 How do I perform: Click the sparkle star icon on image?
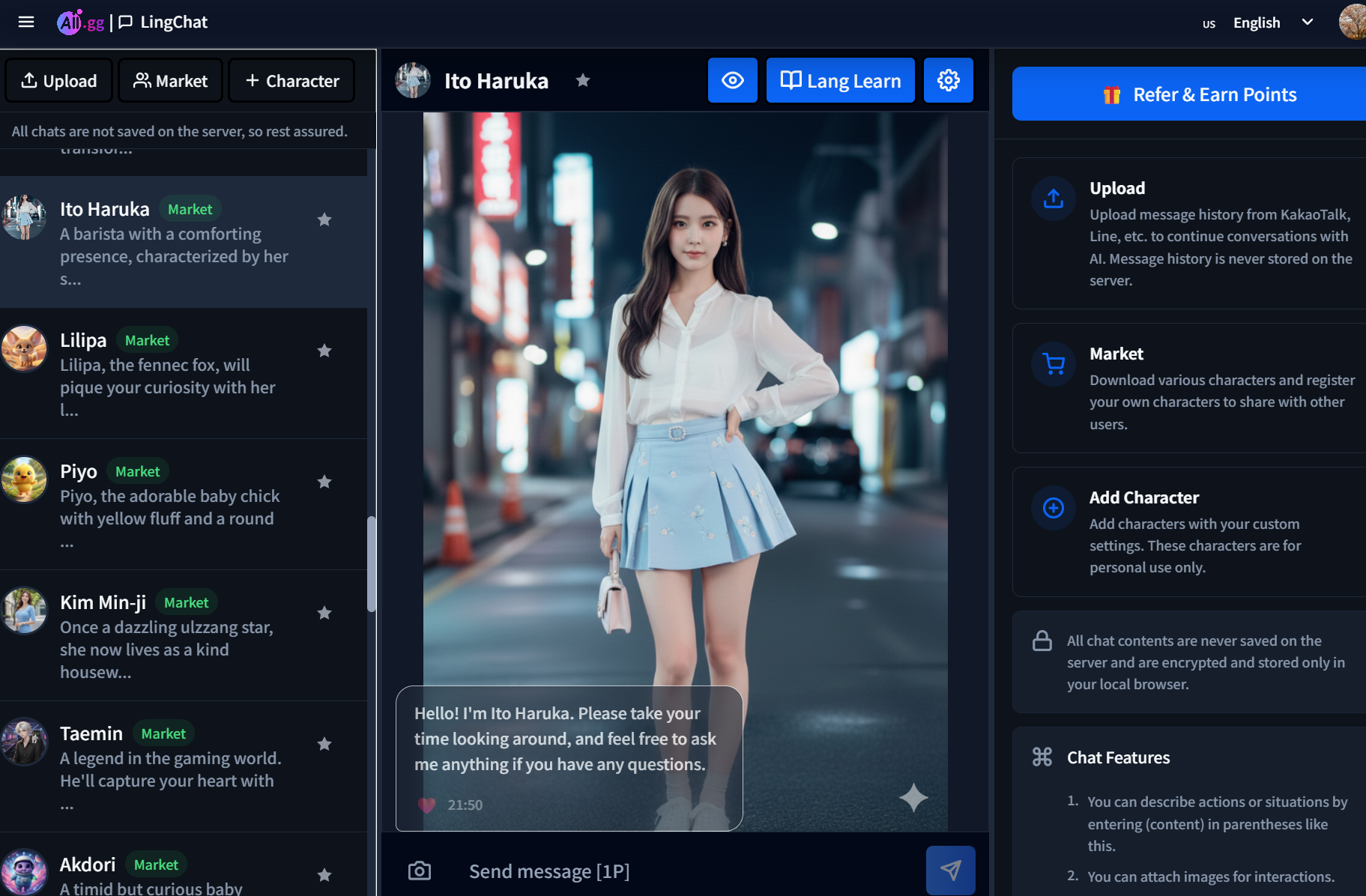pos(913,798)
